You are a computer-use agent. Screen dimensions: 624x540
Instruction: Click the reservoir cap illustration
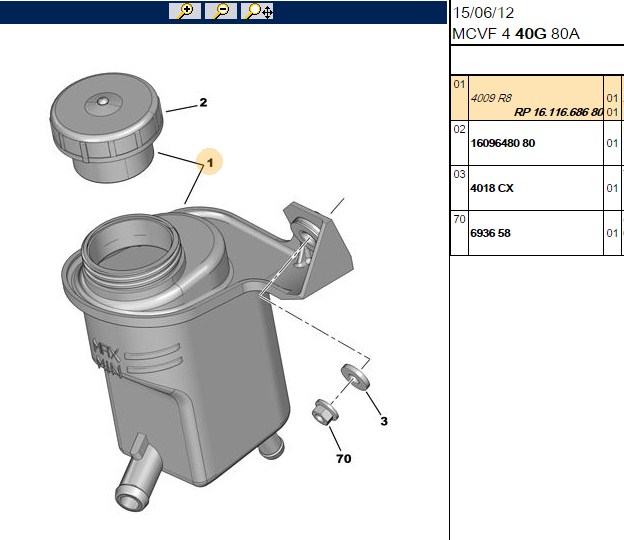click(x=107, y=127)
